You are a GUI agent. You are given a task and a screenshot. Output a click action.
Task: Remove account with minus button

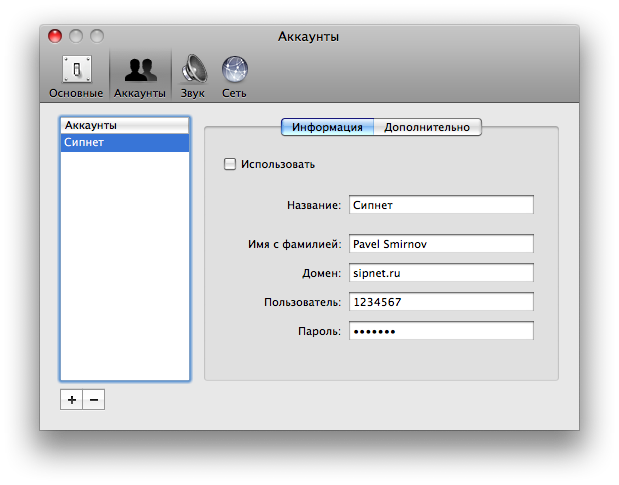pos(94,400)
